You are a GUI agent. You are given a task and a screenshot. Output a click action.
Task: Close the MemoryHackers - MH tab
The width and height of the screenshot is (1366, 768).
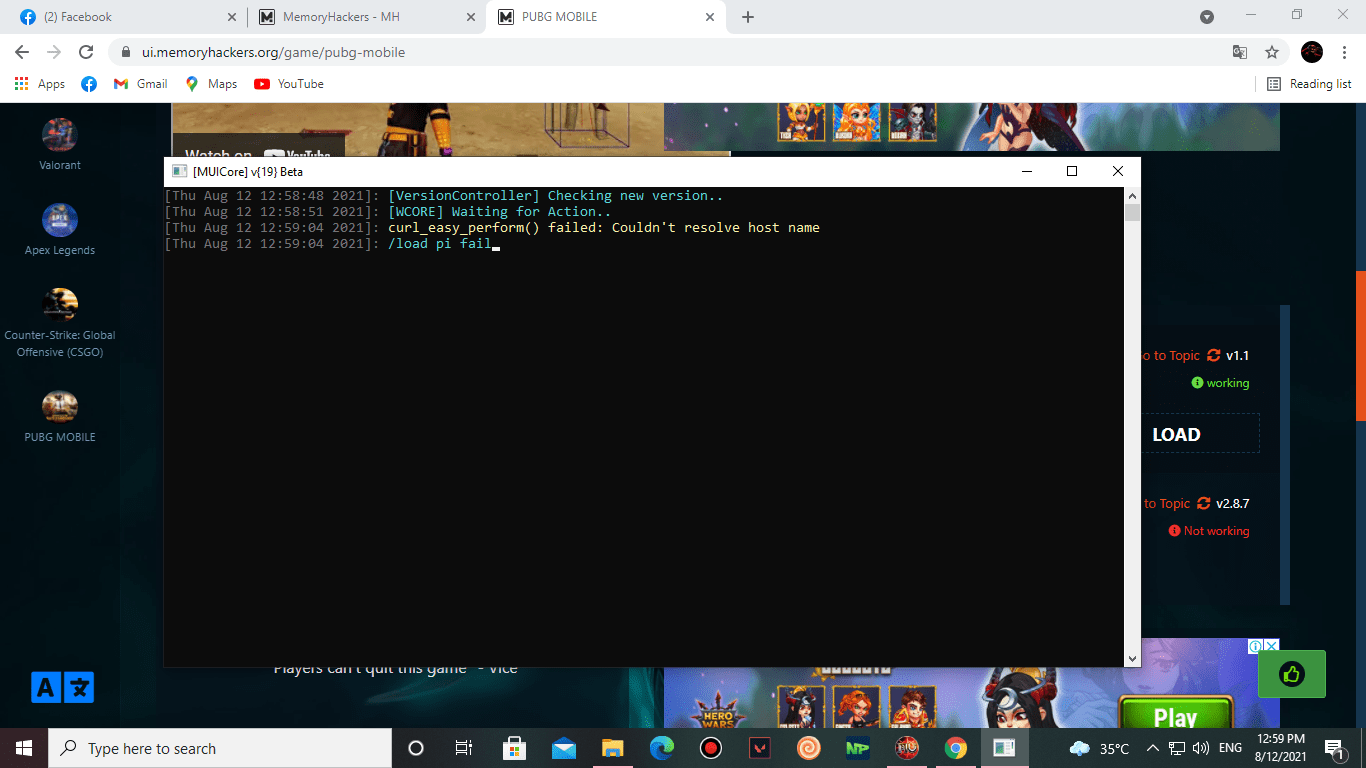[471, 17]
